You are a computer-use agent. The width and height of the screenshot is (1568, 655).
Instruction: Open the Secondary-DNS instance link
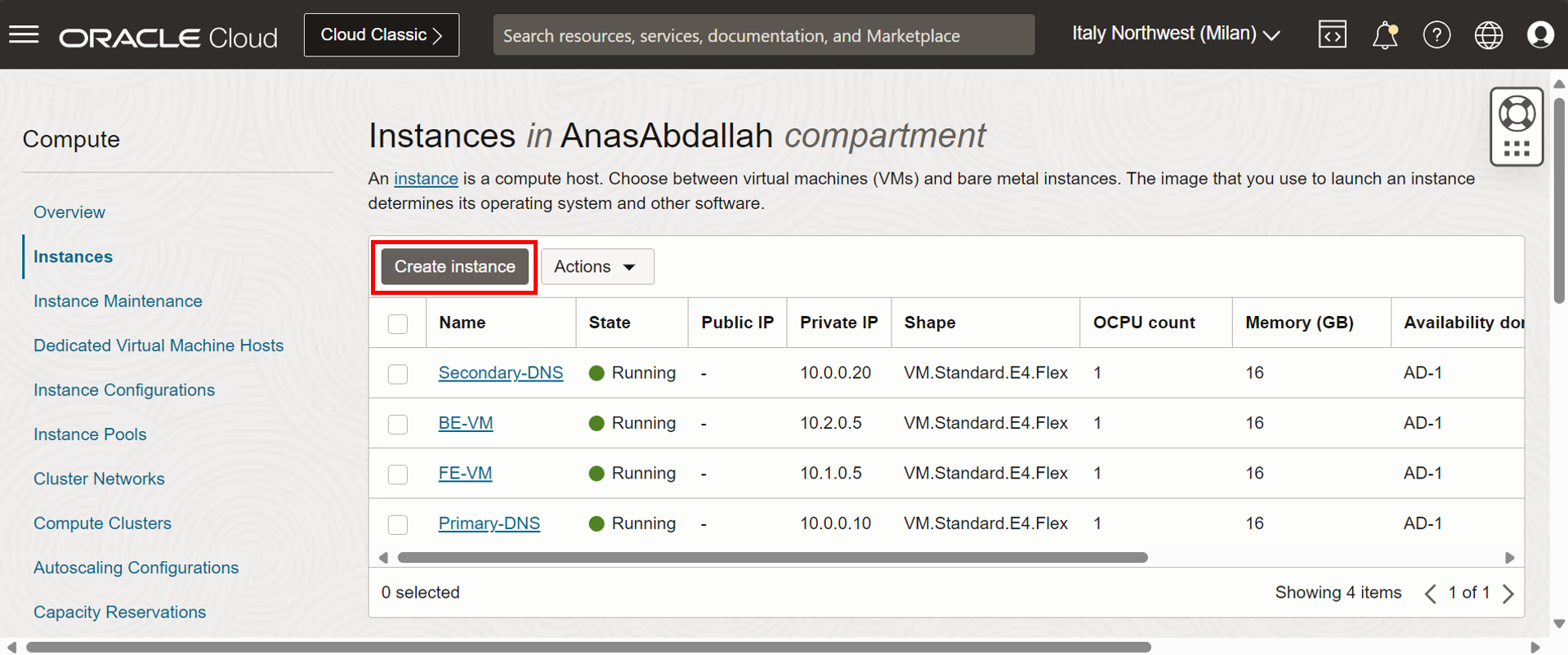(x=501, y=372)
